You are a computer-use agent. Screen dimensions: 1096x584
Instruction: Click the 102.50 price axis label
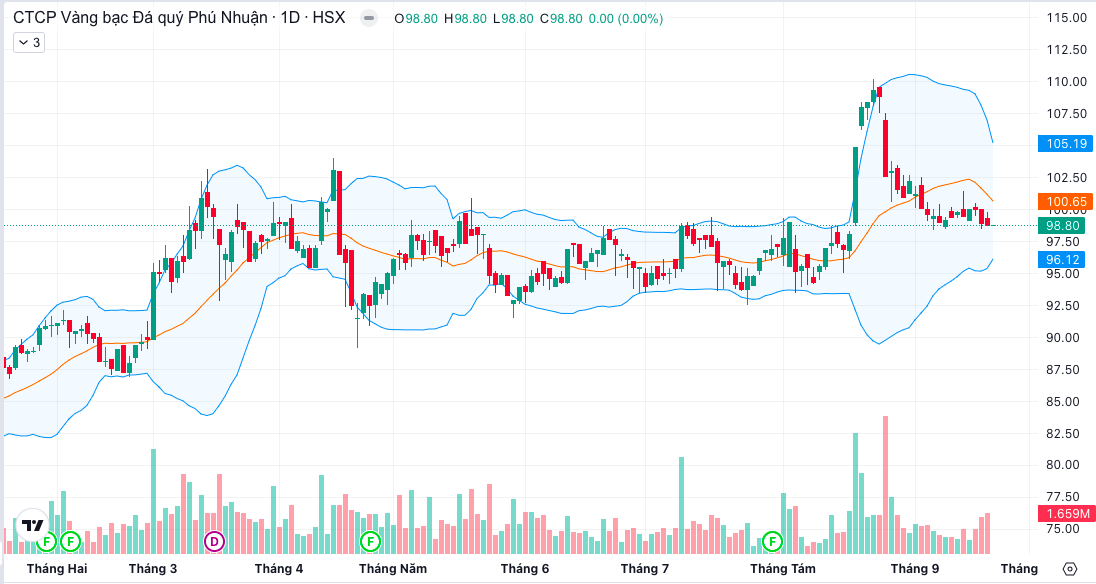point(1067,177)
